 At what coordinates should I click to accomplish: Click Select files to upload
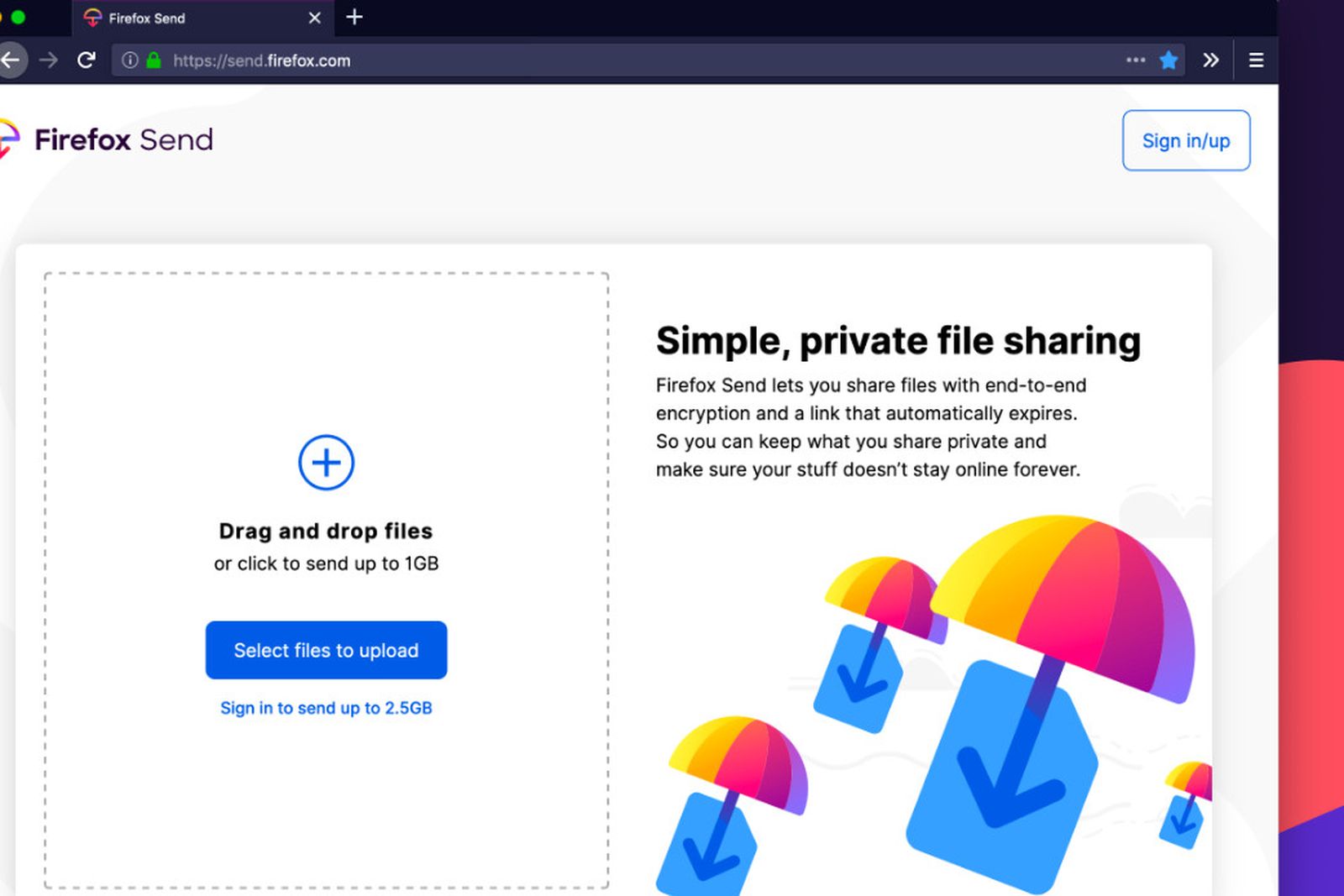point(326,650)
